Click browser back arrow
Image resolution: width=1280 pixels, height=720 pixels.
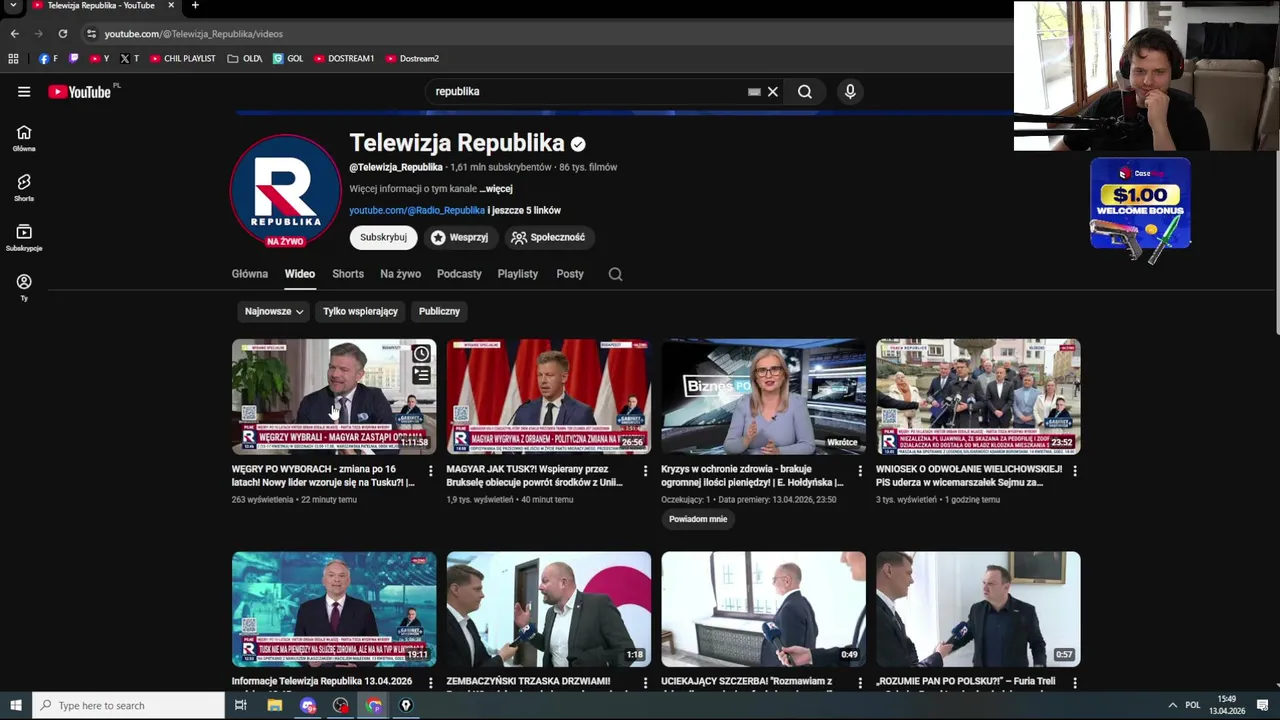pos(14,34)
